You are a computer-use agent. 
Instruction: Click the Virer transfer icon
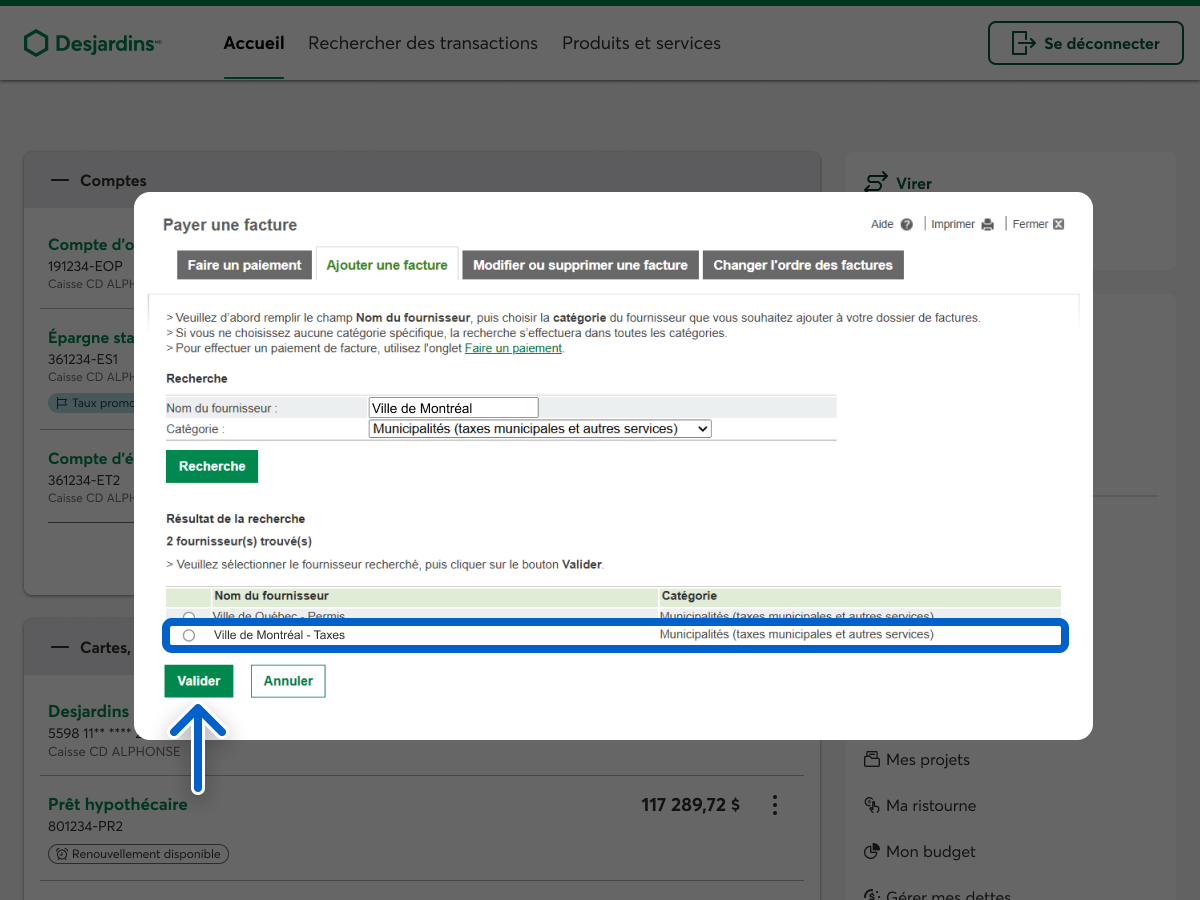876,183
